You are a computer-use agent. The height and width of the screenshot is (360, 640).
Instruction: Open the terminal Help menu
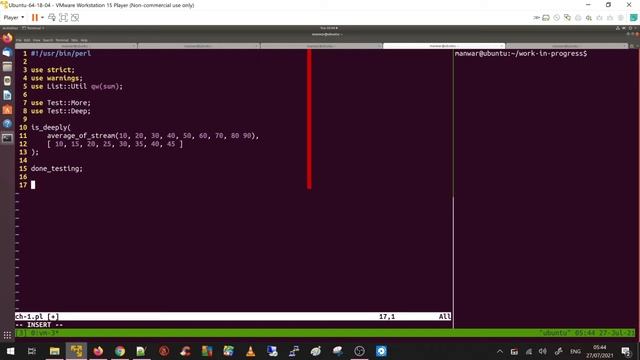coord(84,40)
